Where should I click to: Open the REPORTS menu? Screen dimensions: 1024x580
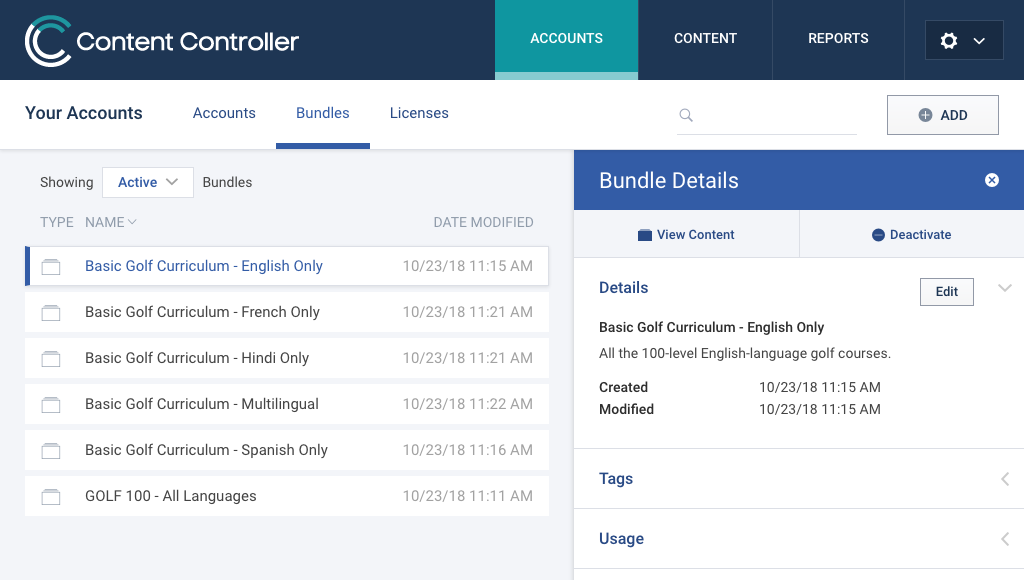coord(838,39)
